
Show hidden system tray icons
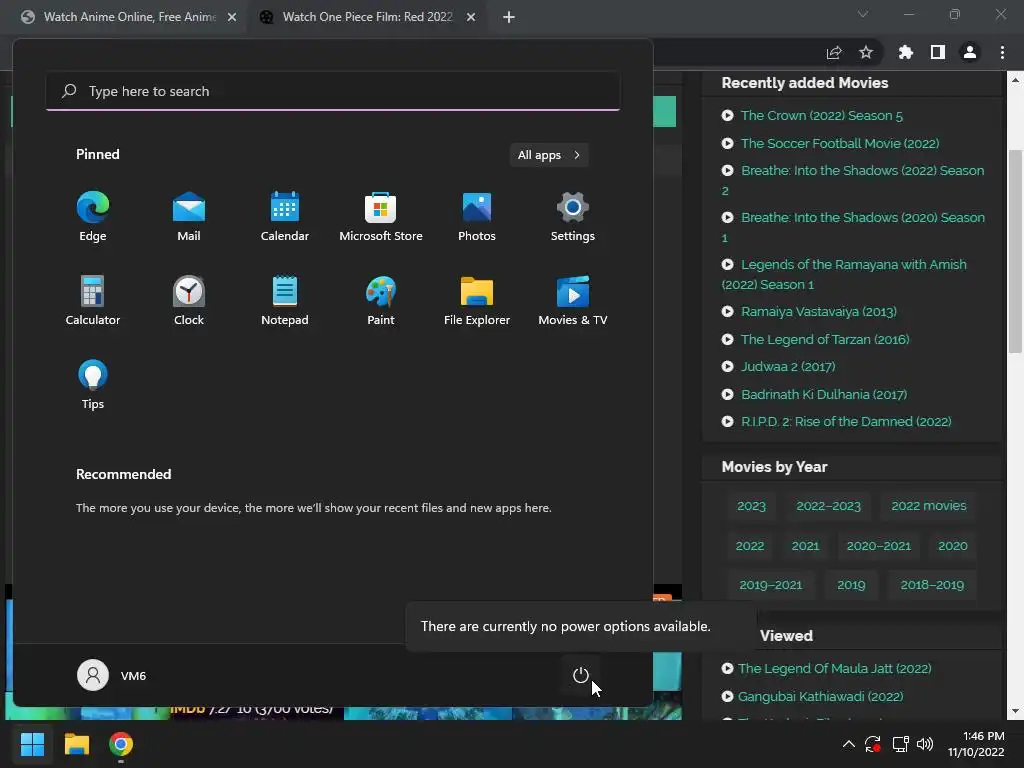[x=848, y=744]
